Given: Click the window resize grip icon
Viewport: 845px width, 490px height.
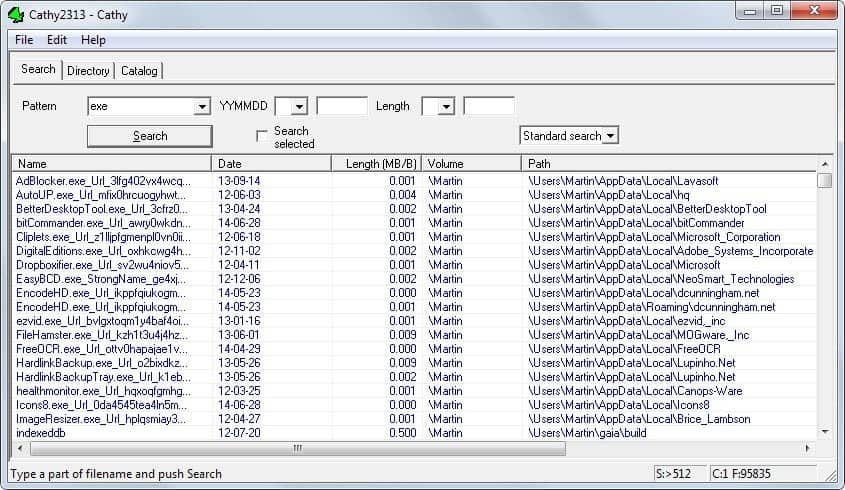Looking at the screenshot, I should [830, 474].
